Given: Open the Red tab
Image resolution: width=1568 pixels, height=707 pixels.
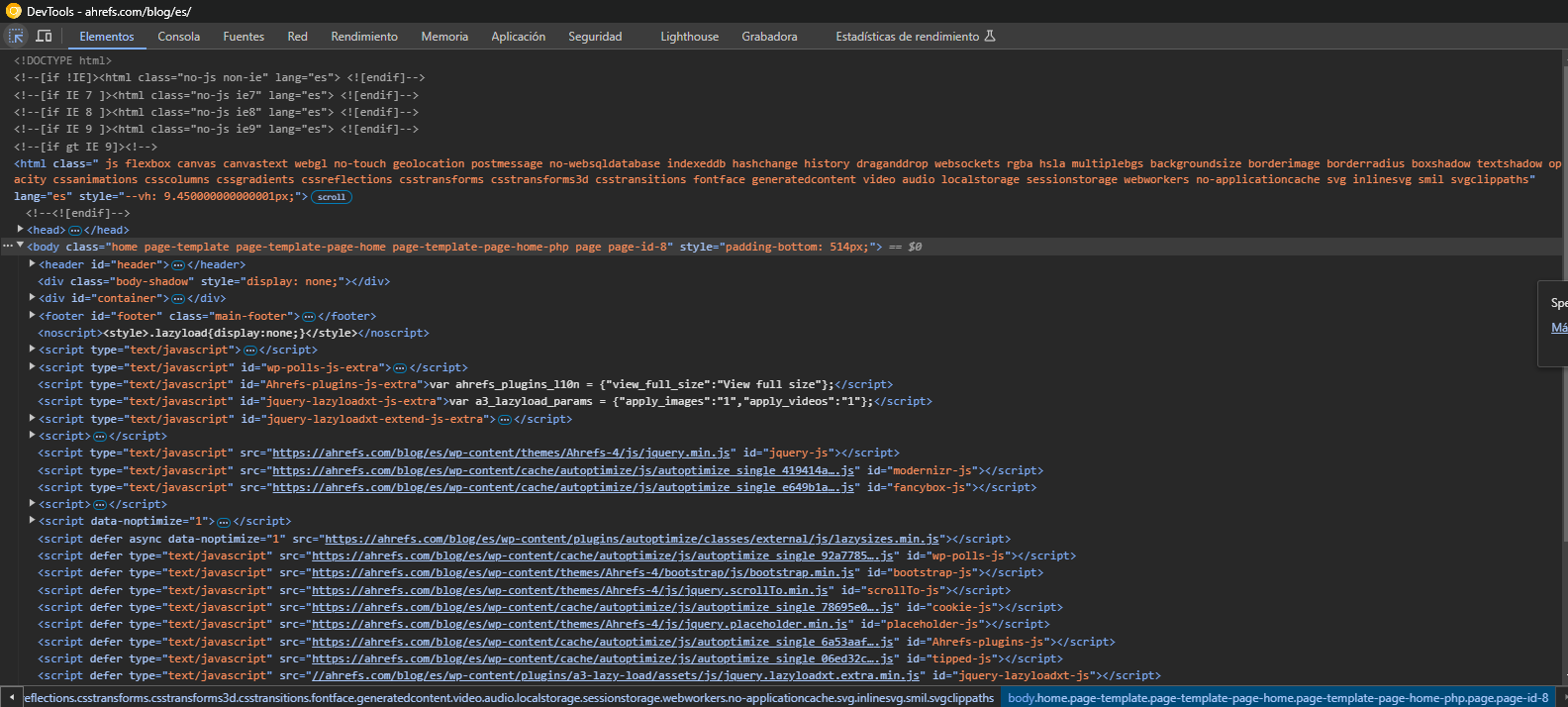Looking at the screenshot, I should coord(297,37).
